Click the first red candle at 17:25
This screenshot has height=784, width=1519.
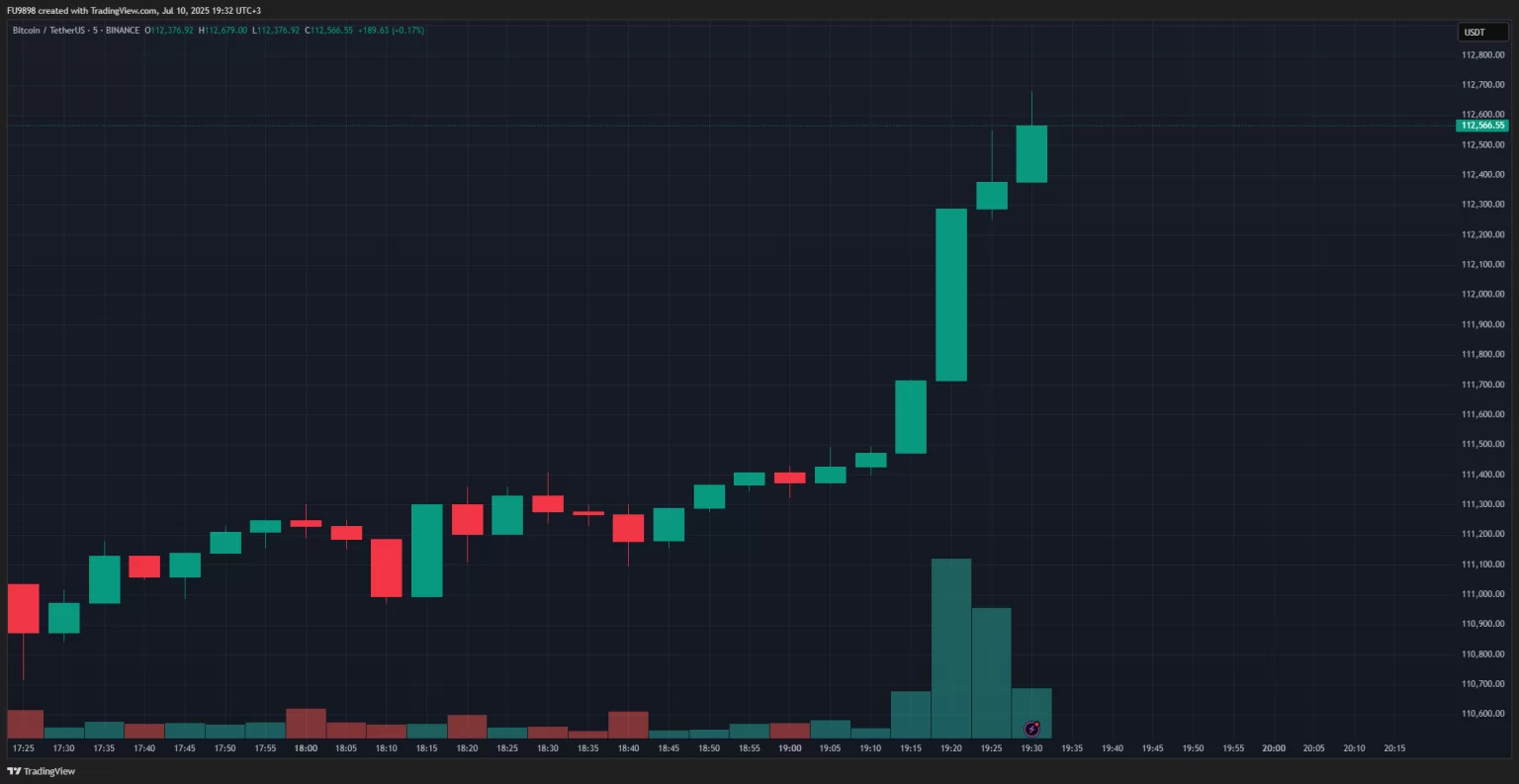(23, 608)
